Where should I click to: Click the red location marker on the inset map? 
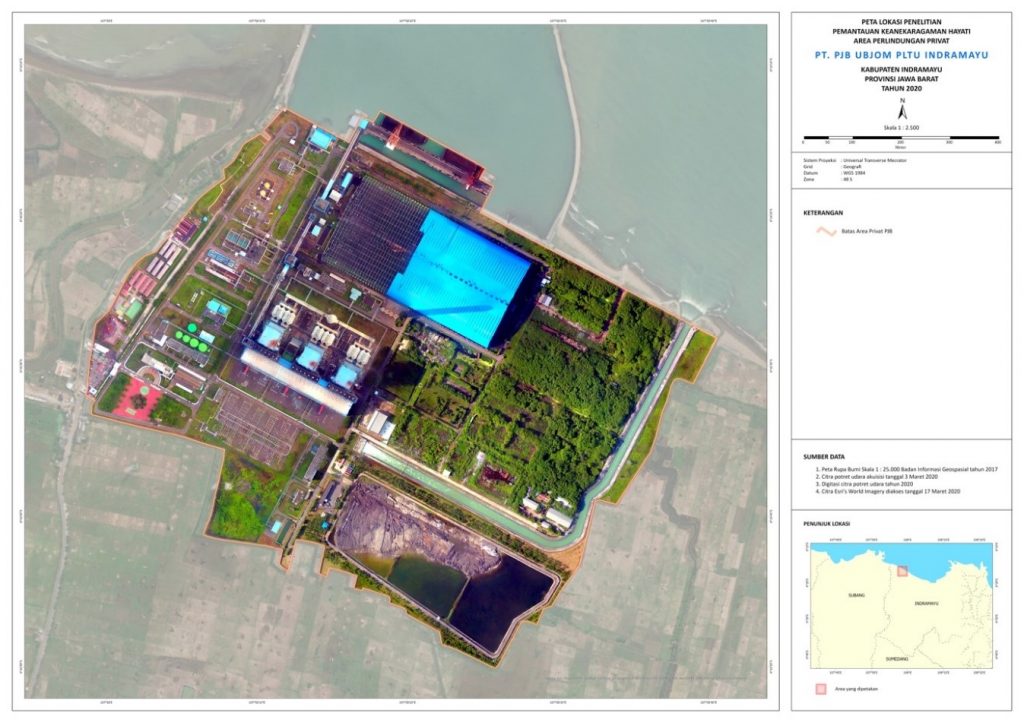[x=902, y=570]
